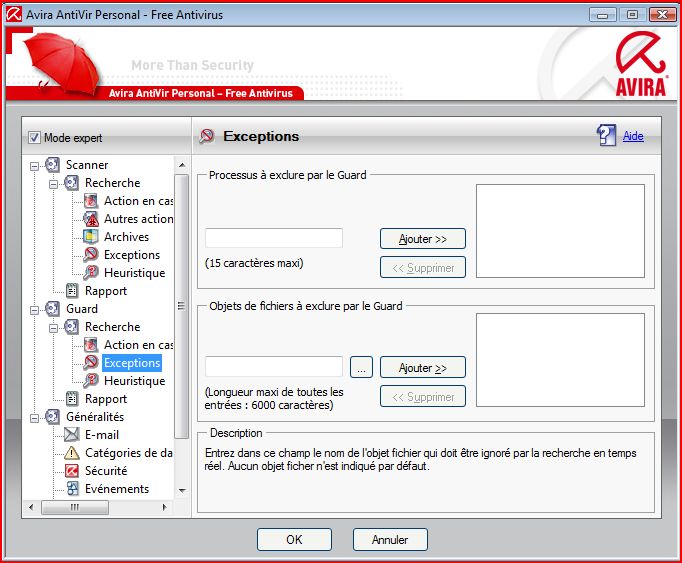Click the Scanner Rapport document icon

[x=72, y=291]
